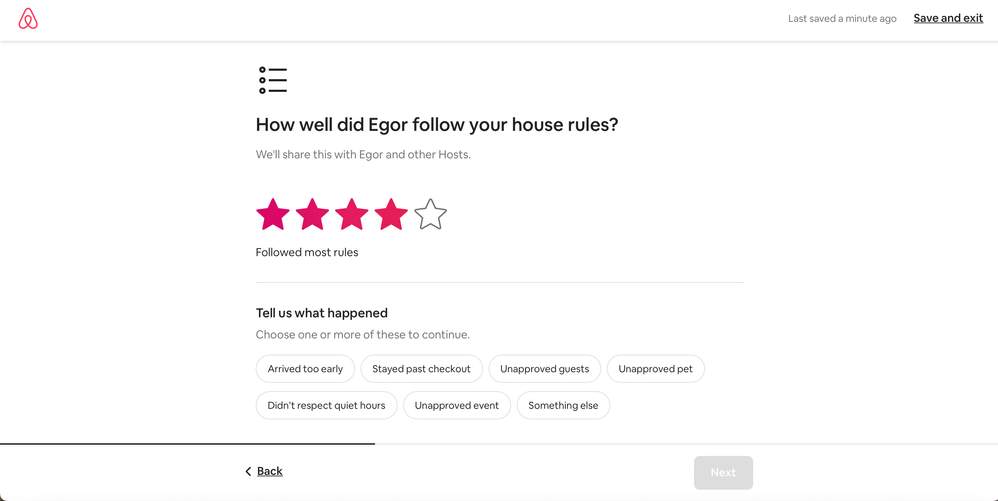Go Back to the previous step
Viewport: 998px width, 501px height.
(269, 472)
